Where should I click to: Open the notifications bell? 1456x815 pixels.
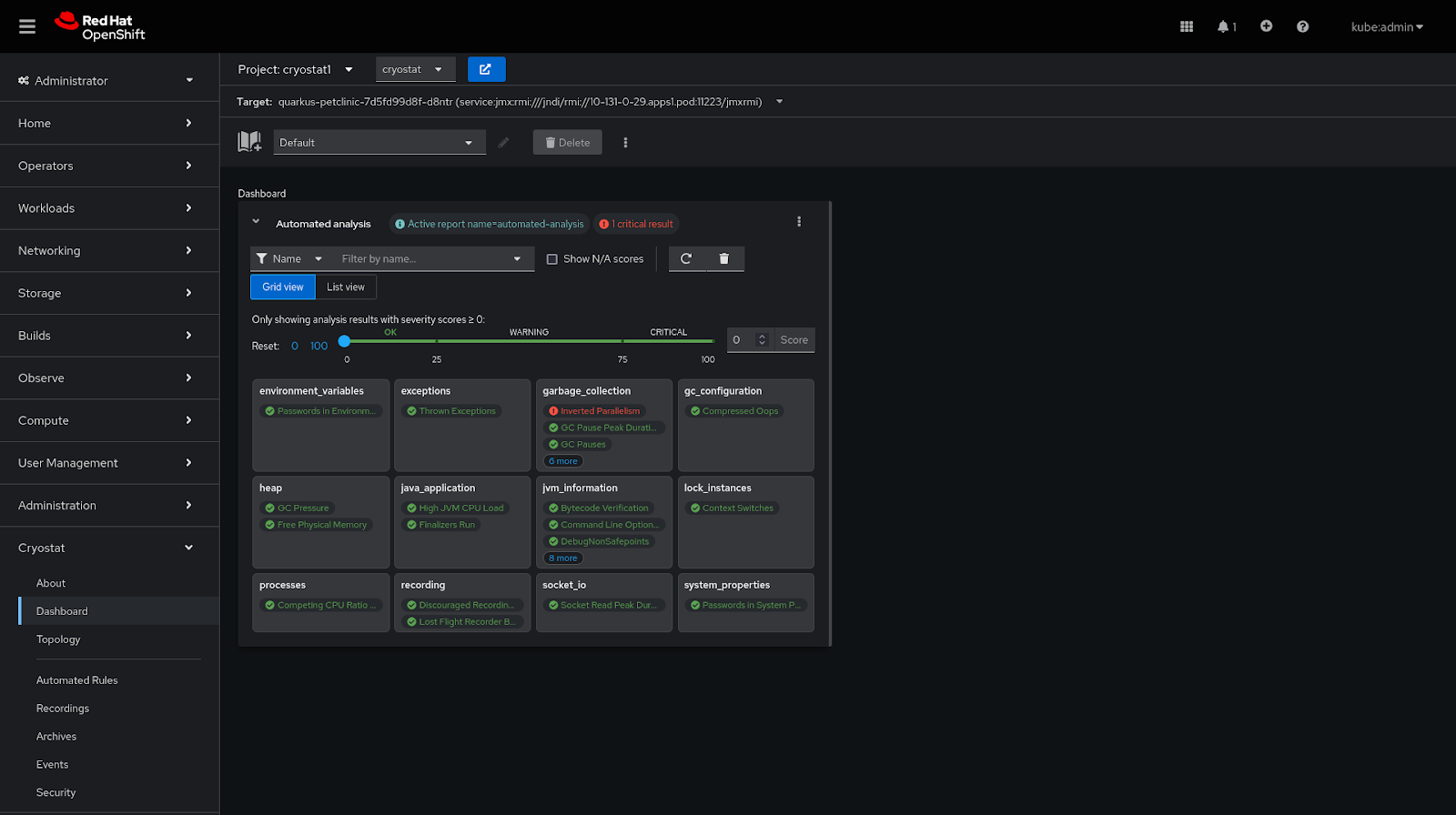1225,26
